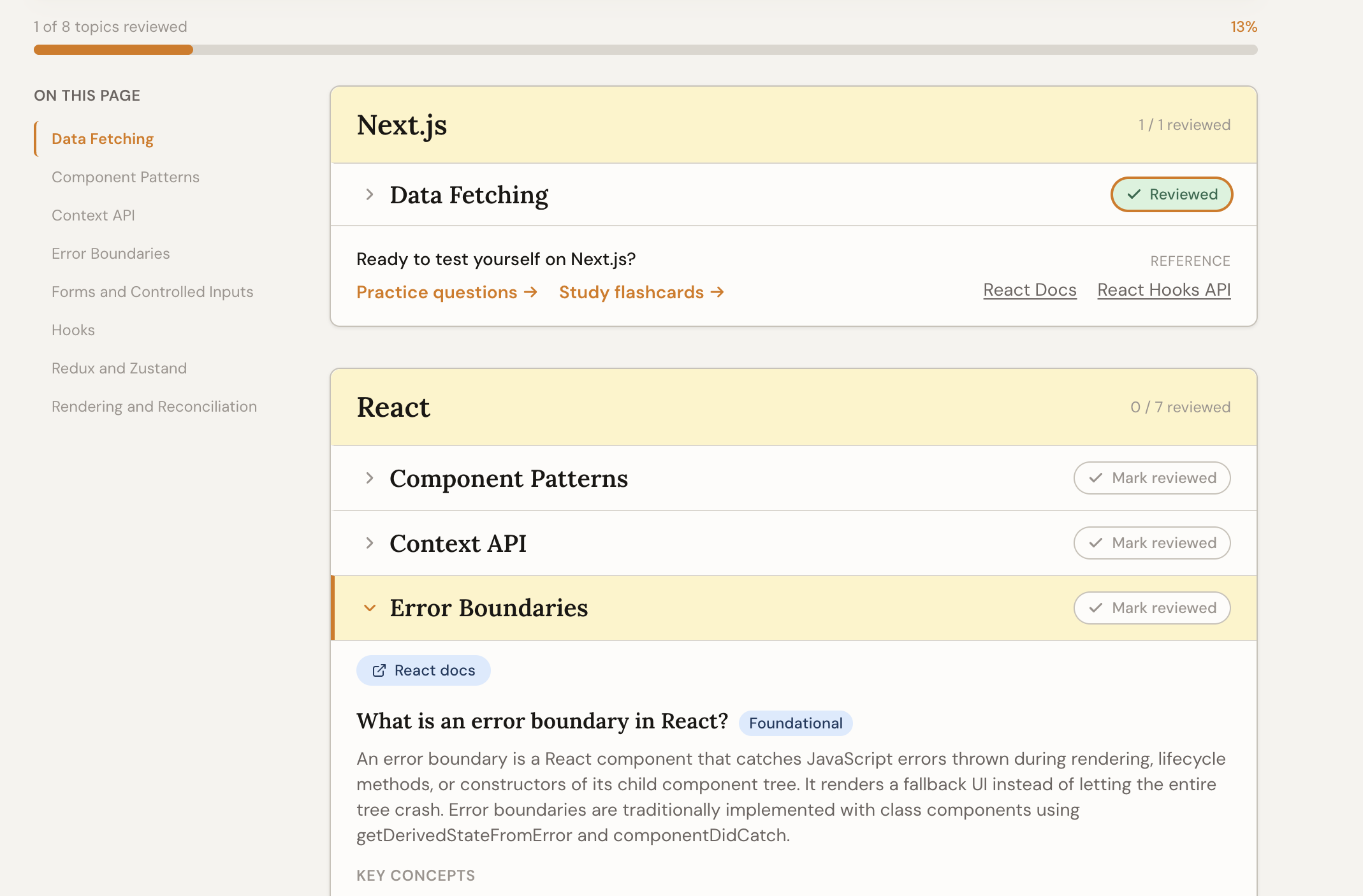The height and width of the screenshot is (896, 1363).
Task: Click the 'REFERENCE' label
Action: (1190, 261)
